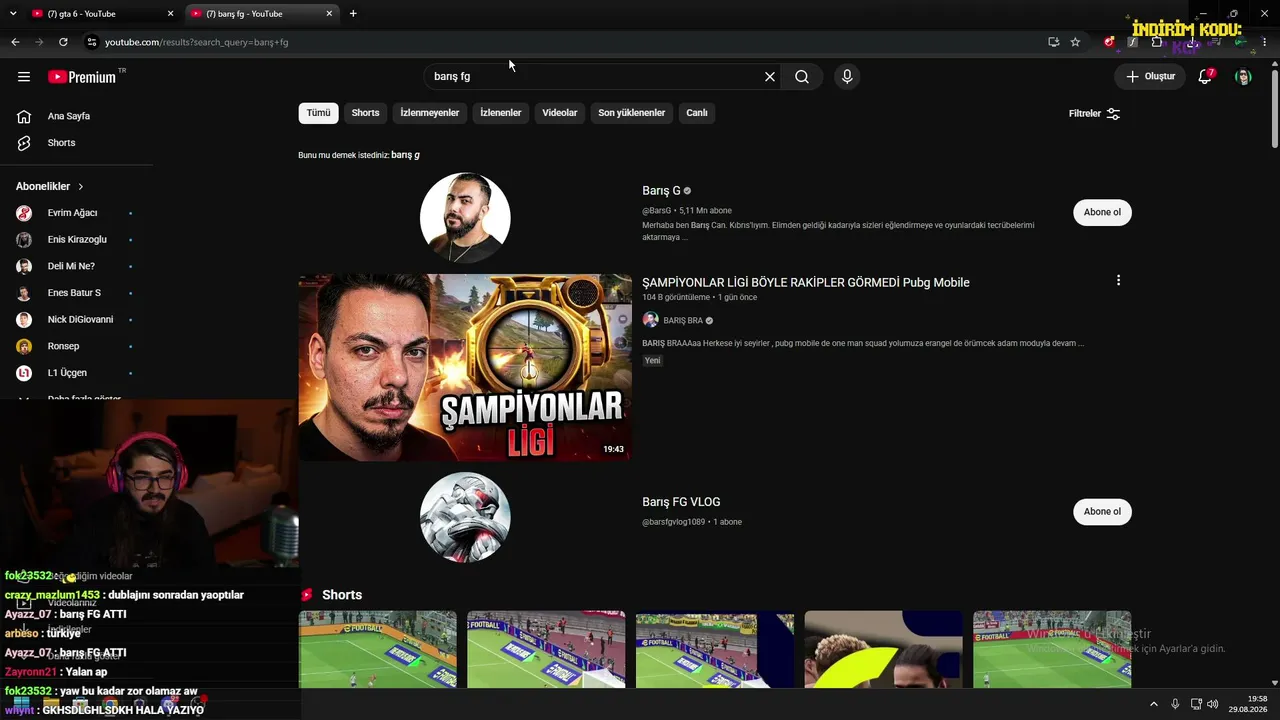Bookmark this page with the star
Viewport: 1280px width, 720px height.
tap(1075, 42)
